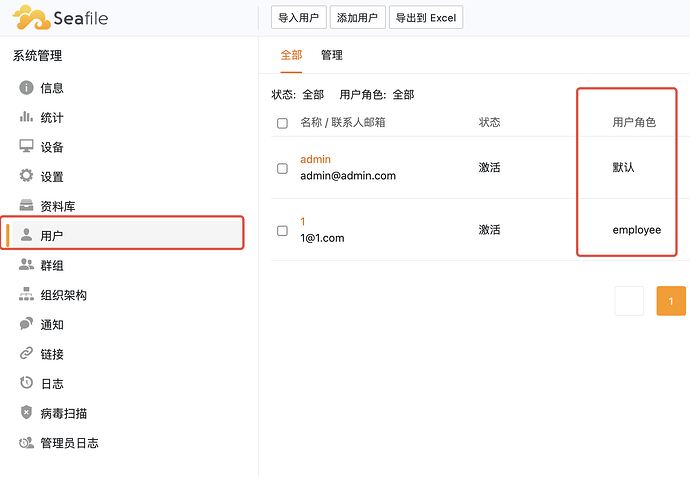Viewport: 690px width, 477px height.
Task: Tick the checkbox for user 1@1.com
Action: pos(282,230)
